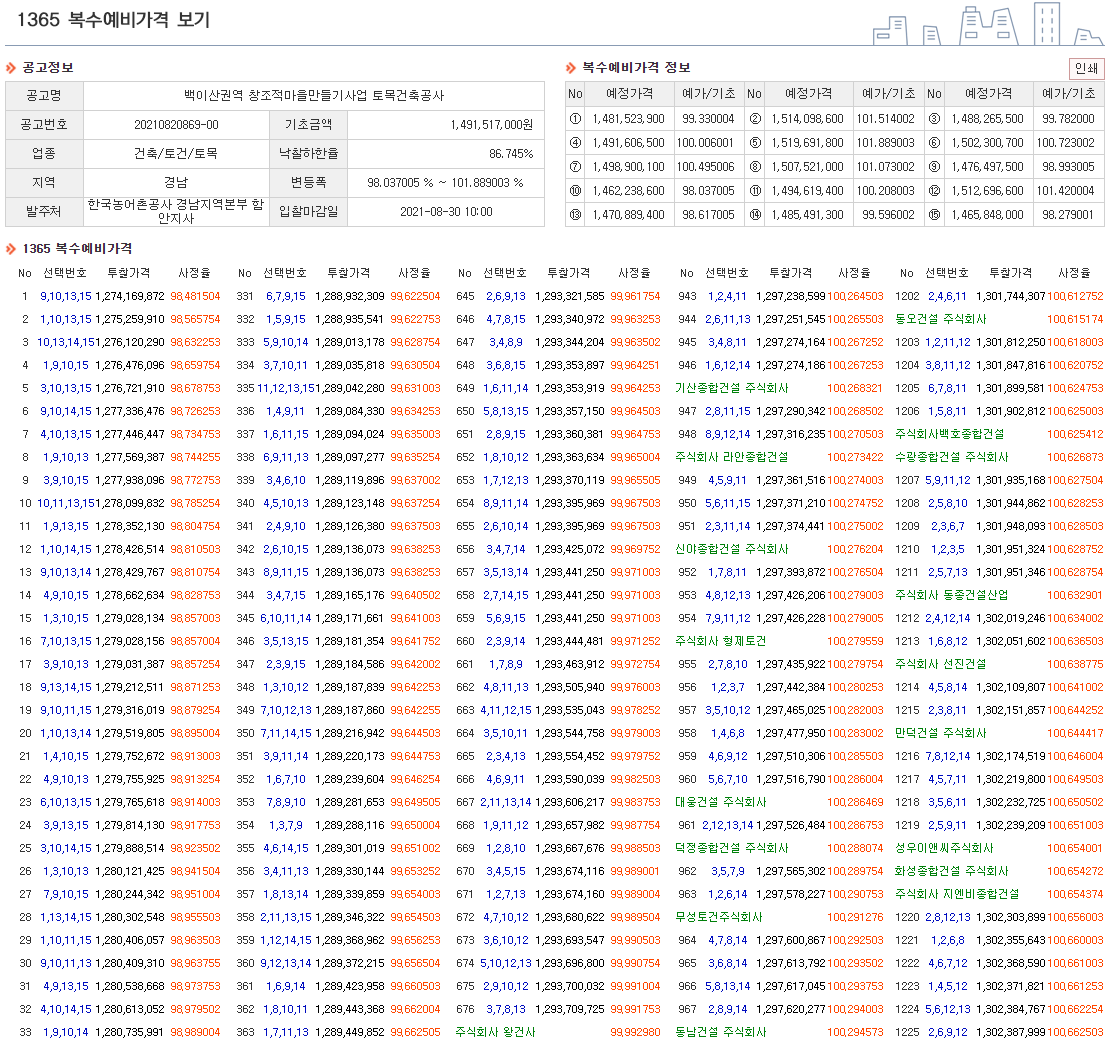Click selection numbers 9,10,13,15 in row 1
The image size is (1111, 1044).
(66, 296)
